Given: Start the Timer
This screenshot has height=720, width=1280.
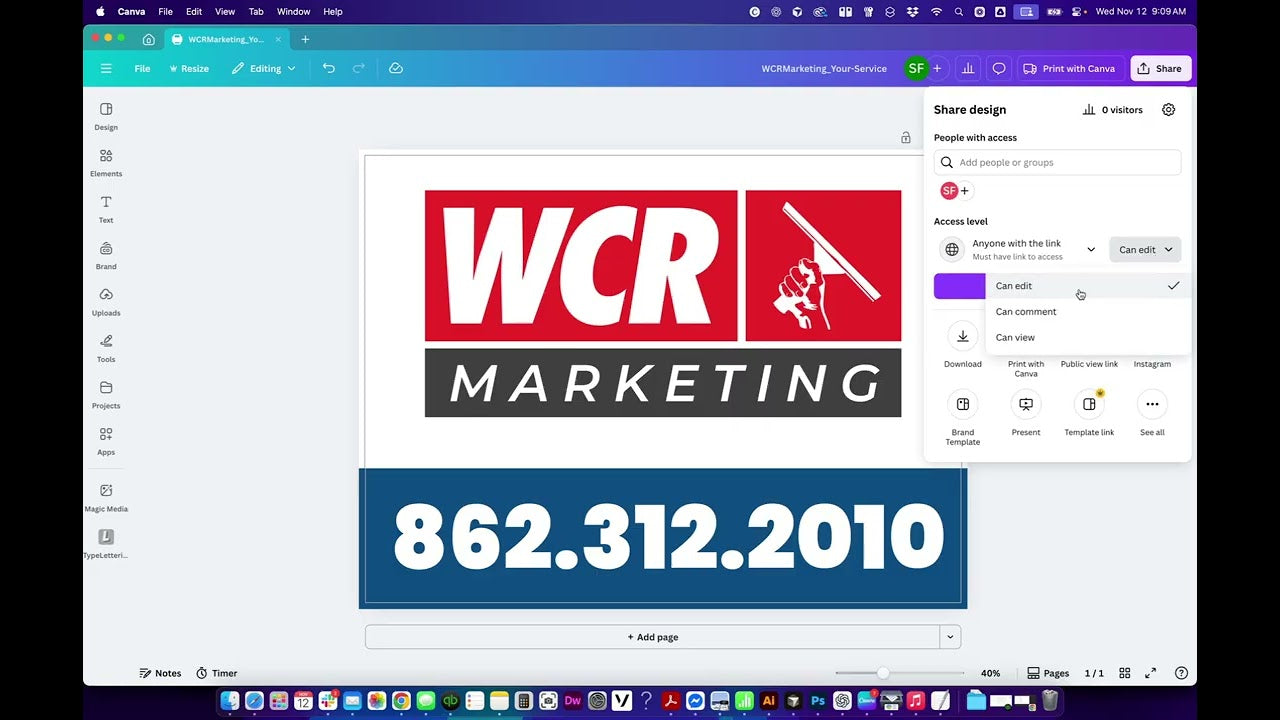Looking at the screenshot, I should [x=217, y=673].
